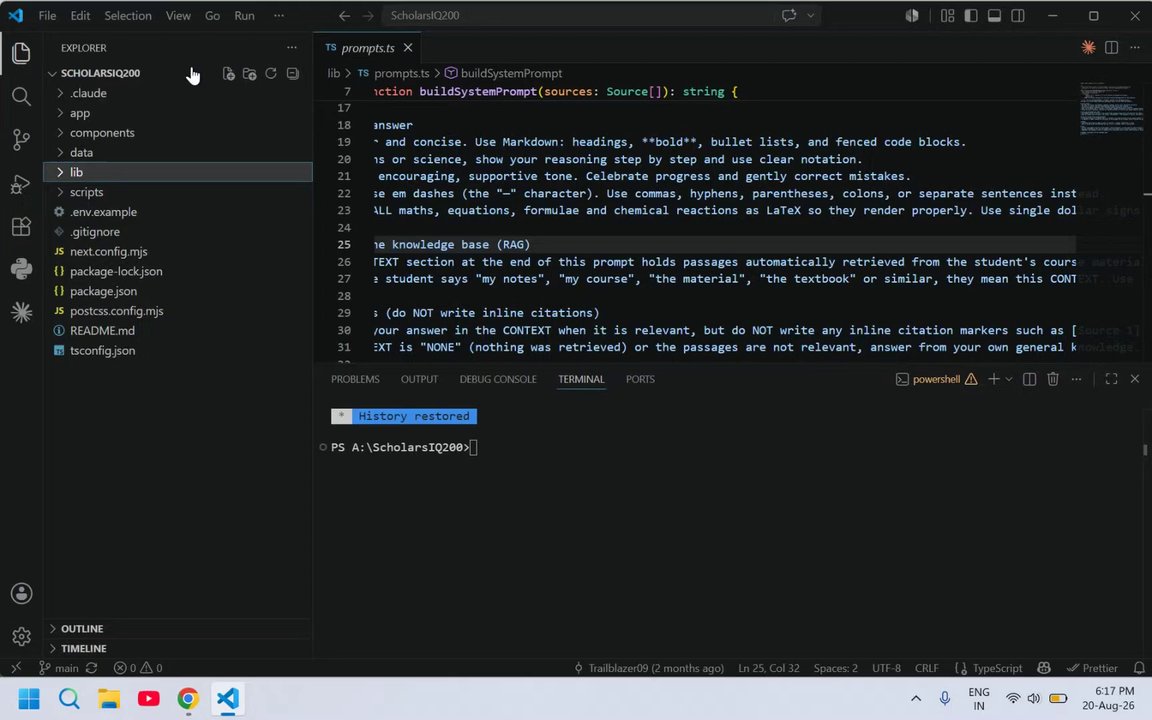
Task: Create a new folder in SCHOLARSIQ200
Action: point(250,73)
